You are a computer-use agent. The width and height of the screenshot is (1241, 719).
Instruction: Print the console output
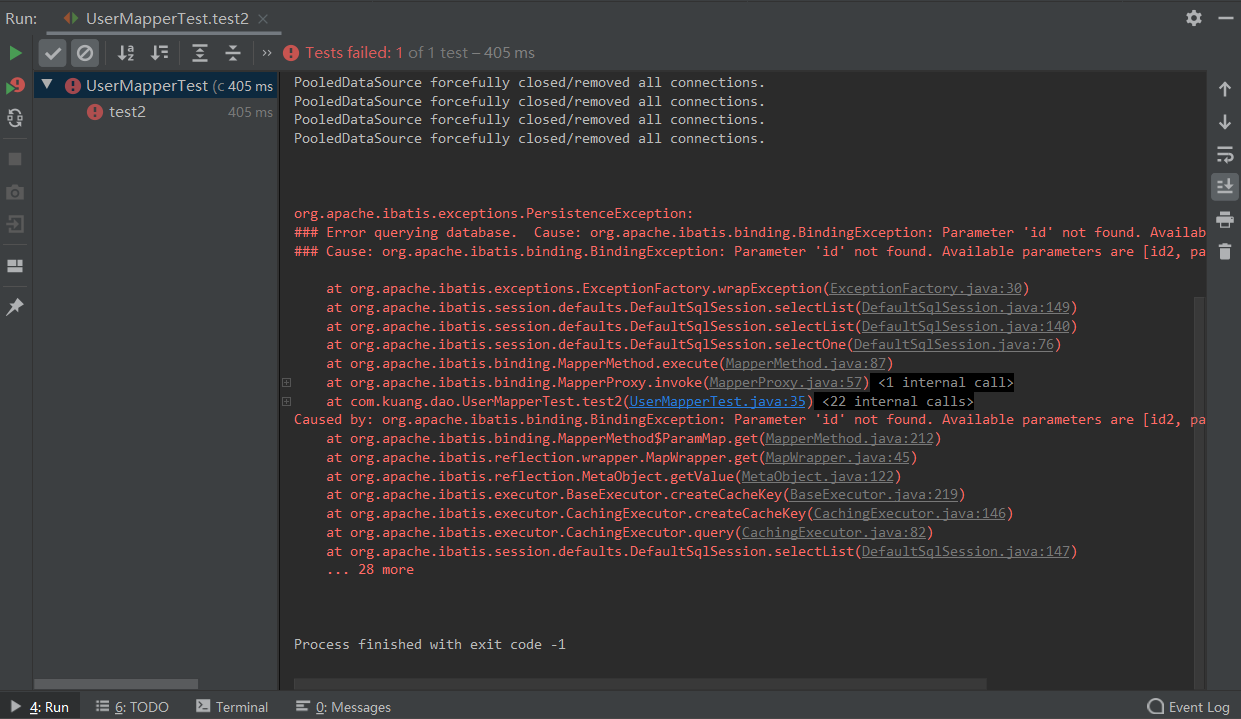click(x=1225, y=220)
